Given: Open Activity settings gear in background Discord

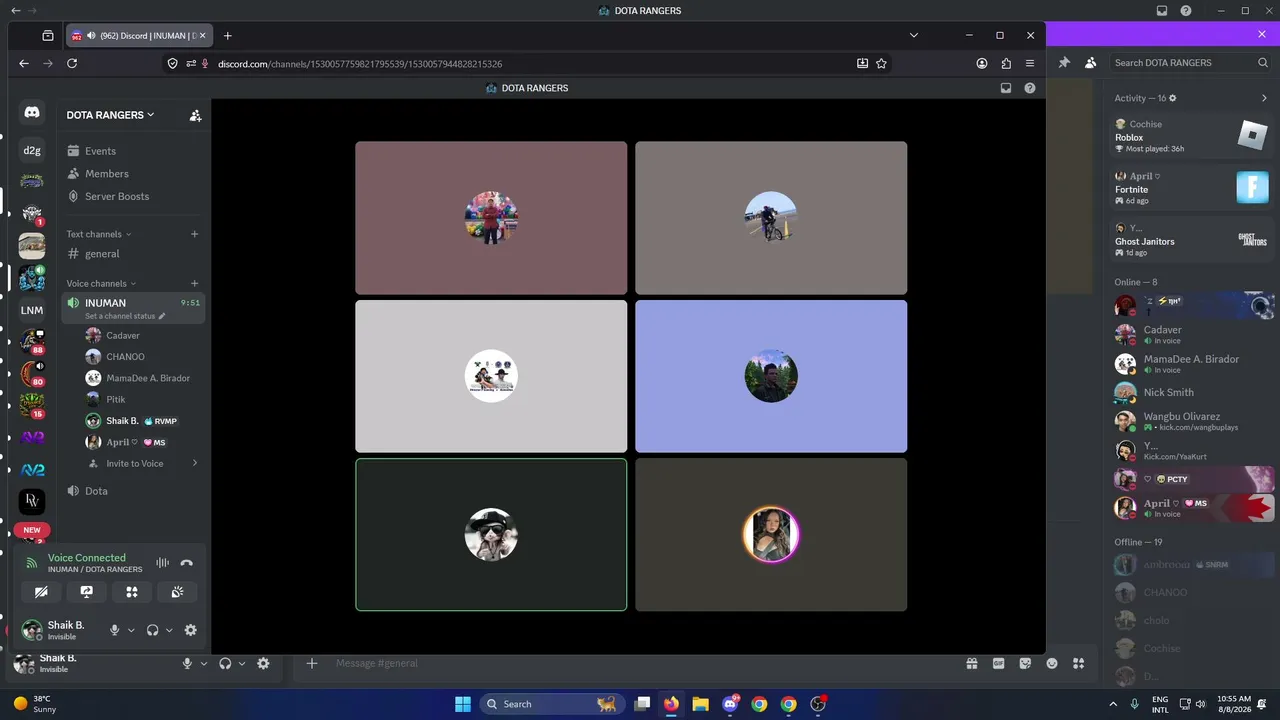Looking at the screenshot, I should coord(1173,98).
